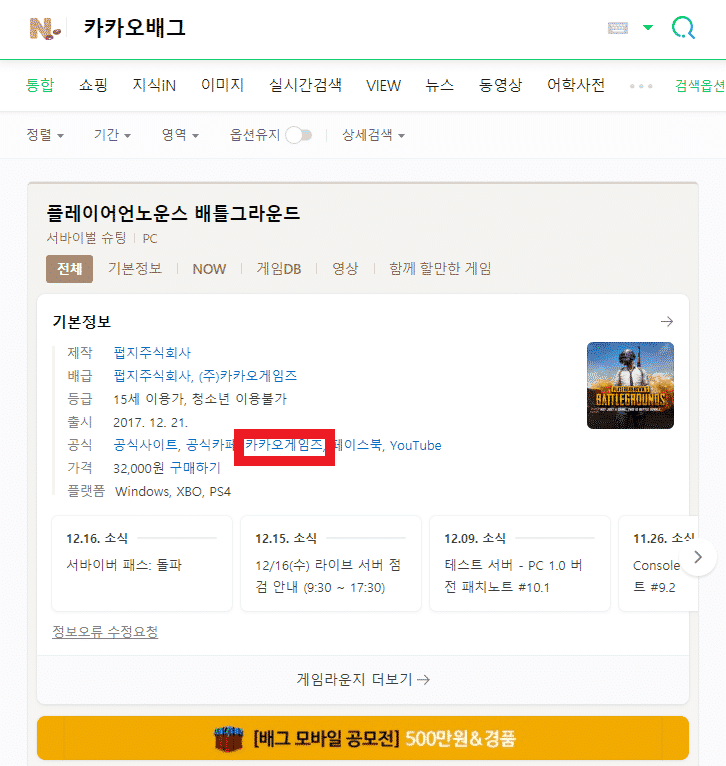726x766 pixels.
Task: Open the 함께 할만한 게임 tab
Action: point(440,269)
